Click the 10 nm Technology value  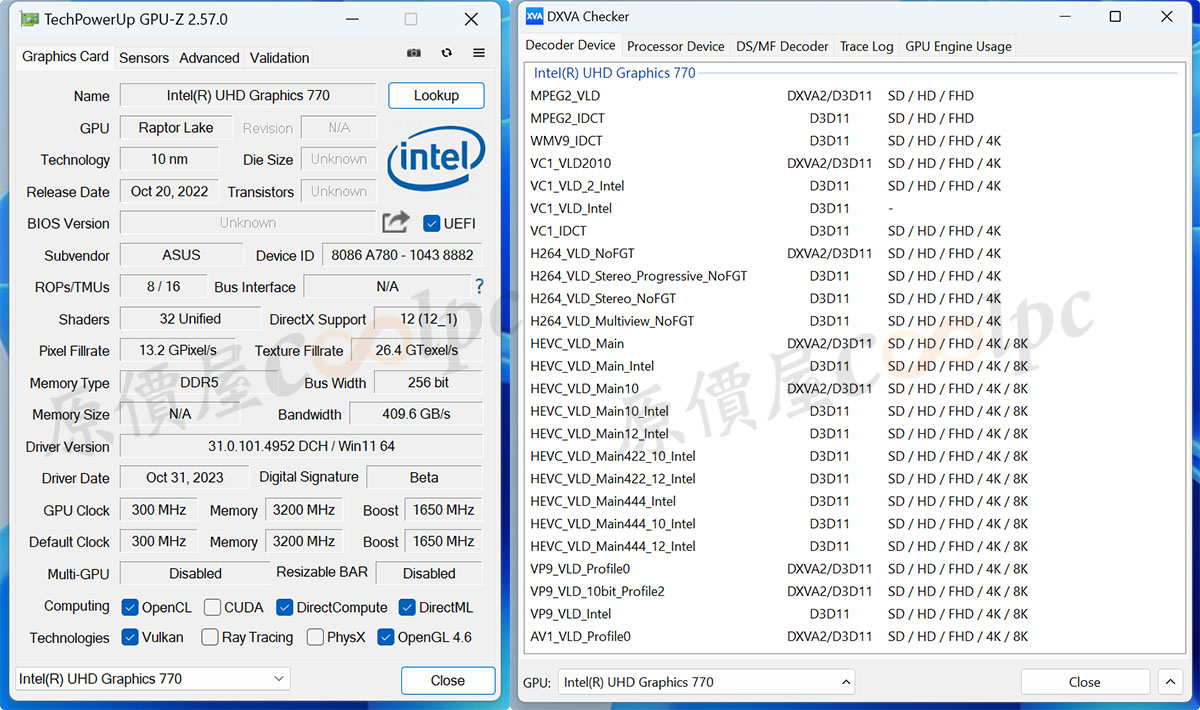pyautogui.click(x=169, y=159)
